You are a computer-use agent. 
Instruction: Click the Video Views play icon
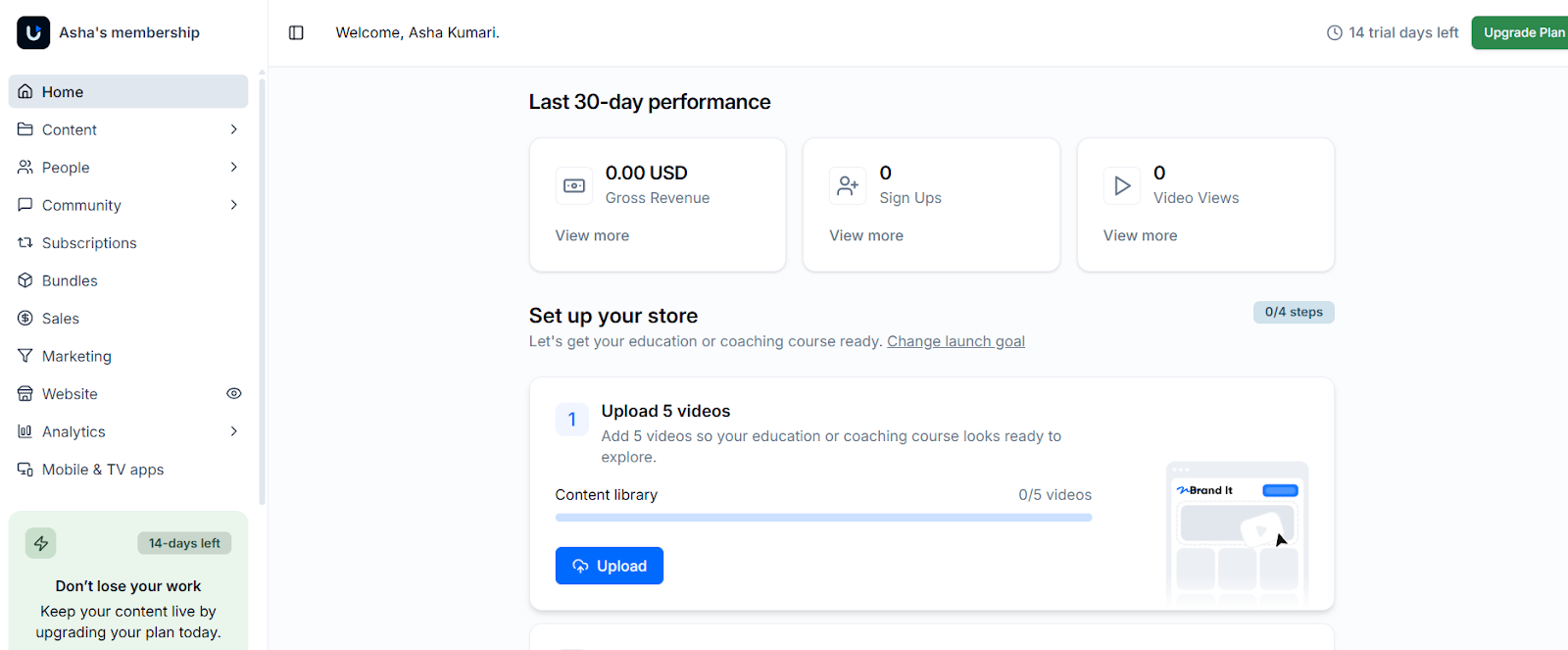[1122, 185]
